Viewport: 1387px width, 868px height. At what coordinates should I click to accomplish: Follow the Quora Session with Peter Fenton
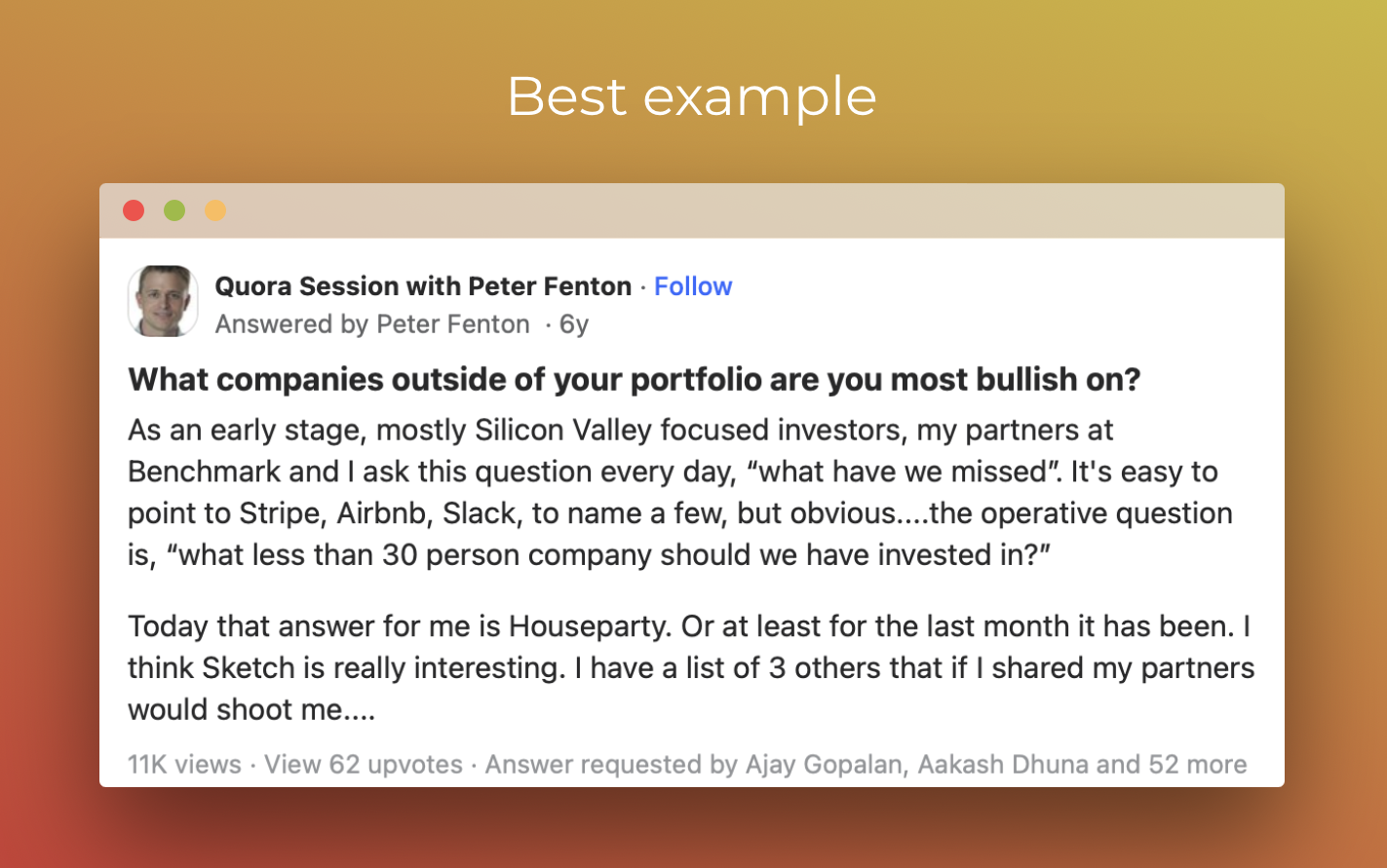[693, 286]
